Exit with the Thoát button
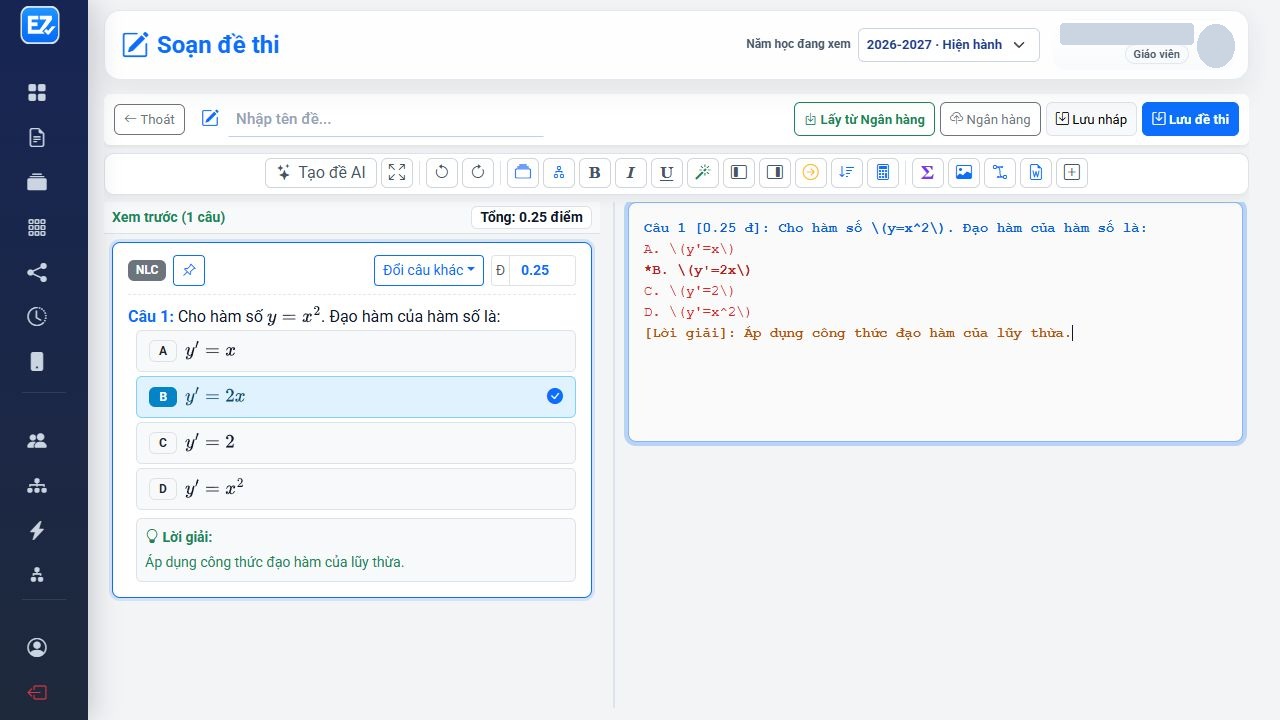 click(149, 119)
